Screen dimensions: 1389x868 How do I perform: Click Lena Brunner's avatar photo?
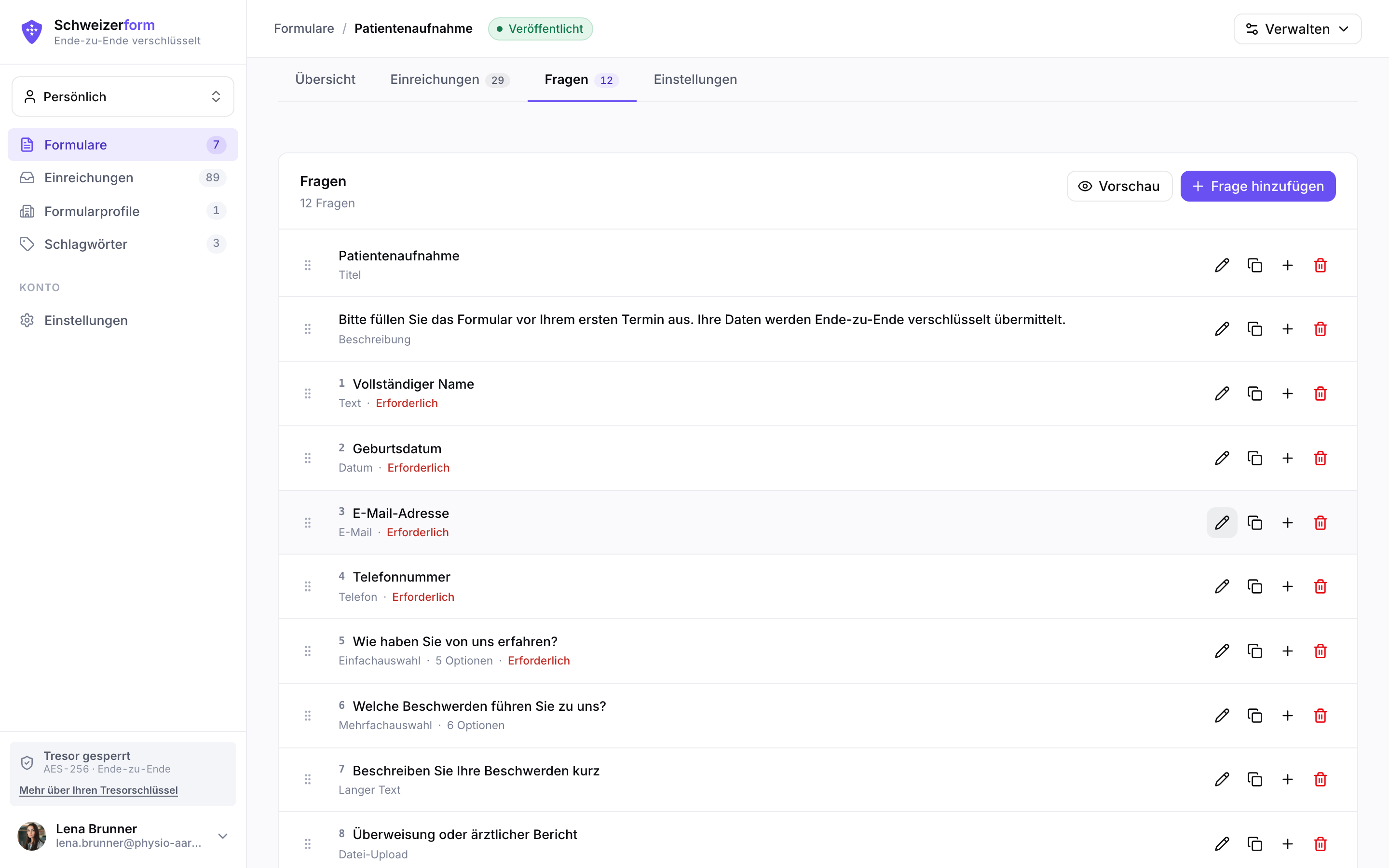point(31,836)
